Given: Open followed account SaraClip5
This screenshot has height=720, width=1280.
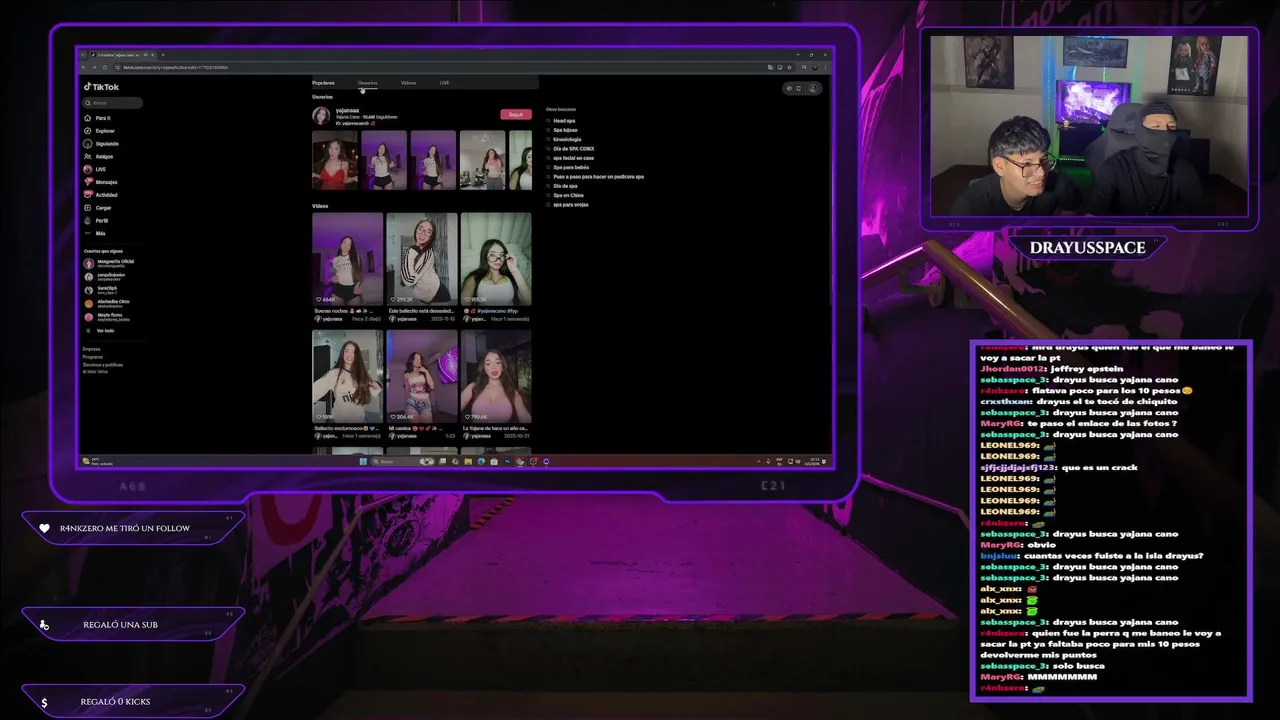Looking at the screenshot, I should [101, 289].
